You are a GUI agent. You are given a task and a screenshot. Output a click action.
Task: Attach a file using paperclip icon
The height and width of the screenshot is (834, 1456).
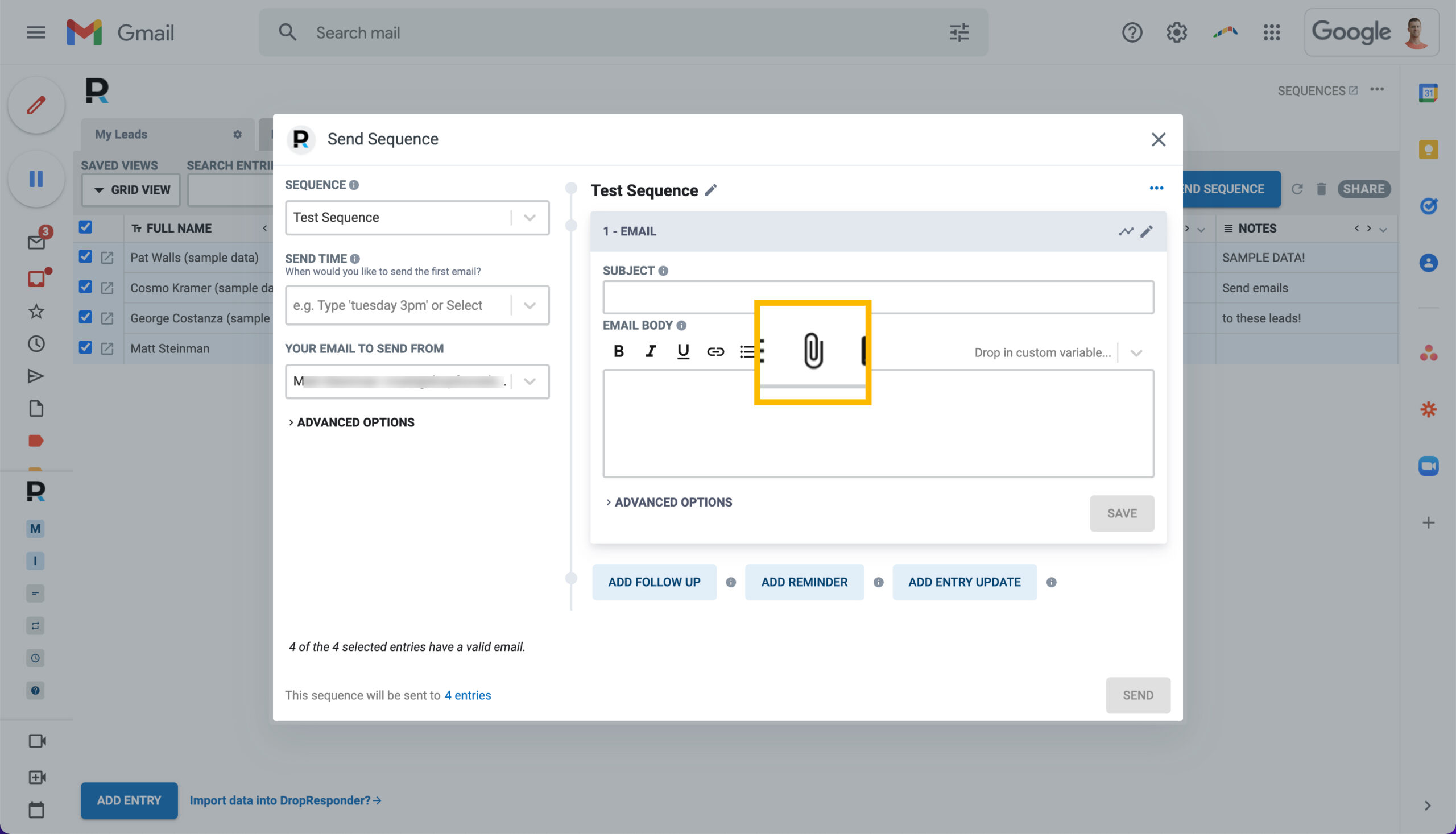coord(813,350)
